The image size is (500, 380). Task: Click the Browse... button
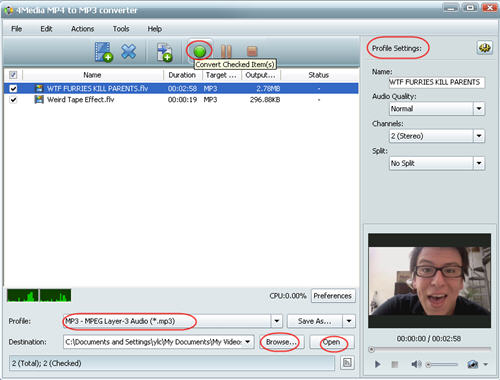tap(281, 342)
